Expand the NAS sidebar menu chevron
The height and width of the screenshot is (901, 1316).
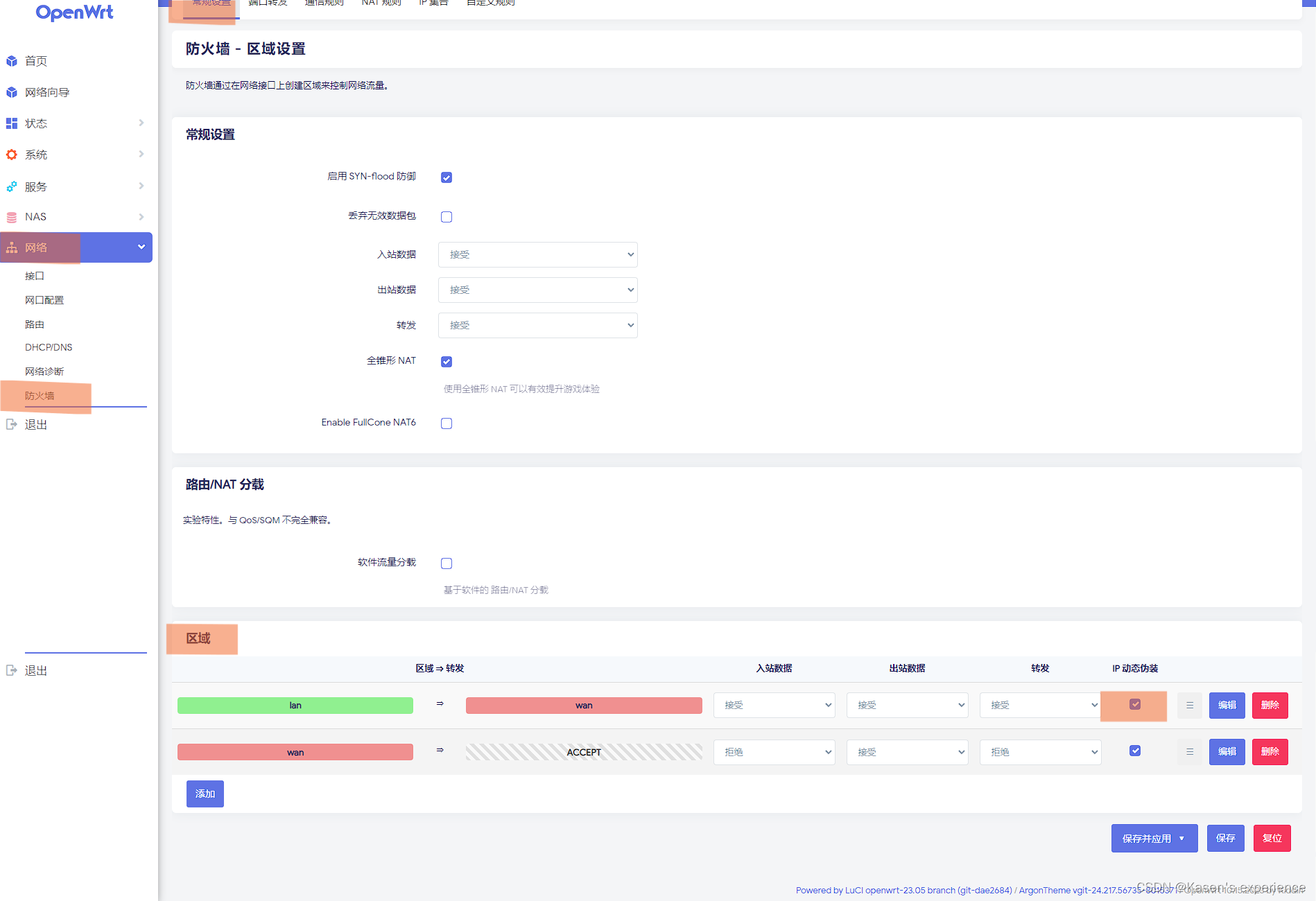141,217
